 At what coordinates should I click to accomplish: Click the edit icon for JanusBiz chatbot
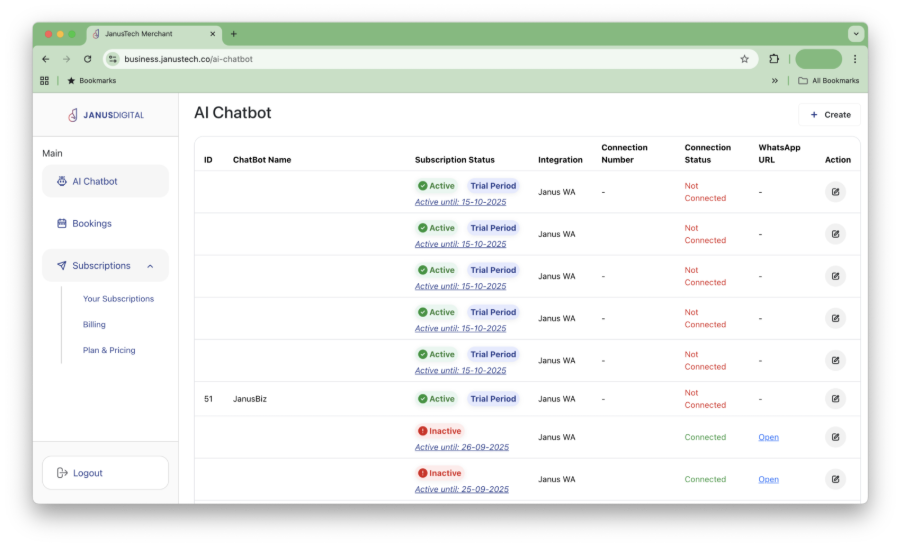coord(835,399)
